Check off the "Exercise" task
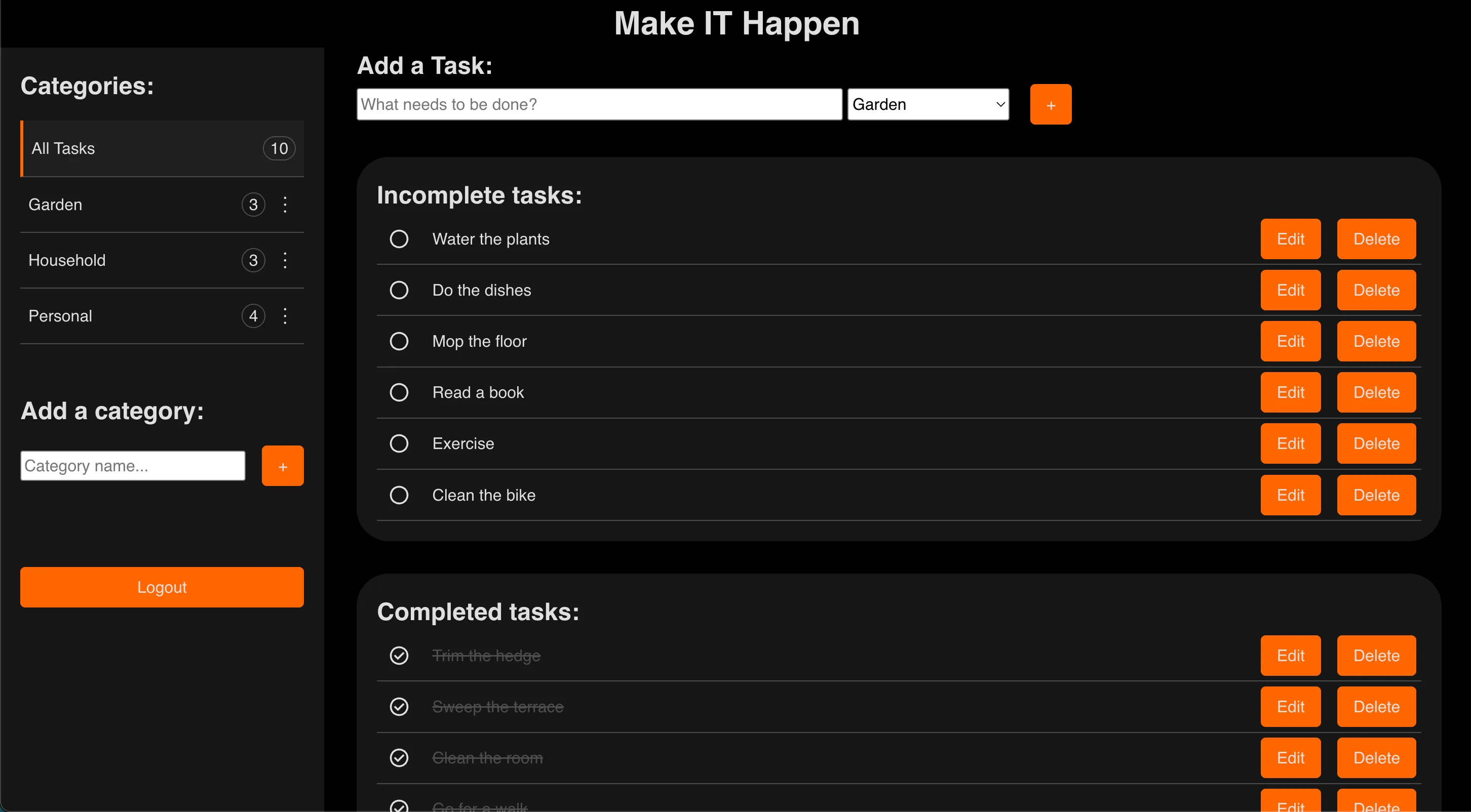Viewport: 1471px width, 812px height. [x=399, y=443]
